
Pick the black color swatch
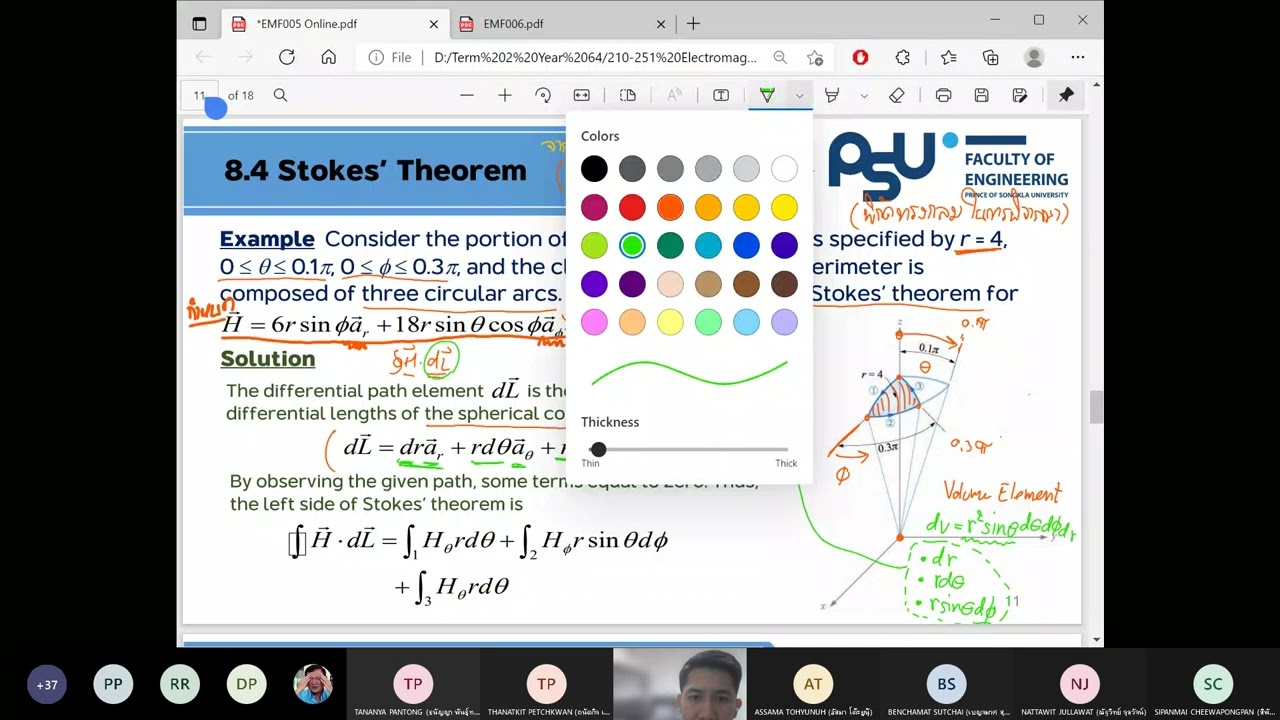tap(594, 169)
